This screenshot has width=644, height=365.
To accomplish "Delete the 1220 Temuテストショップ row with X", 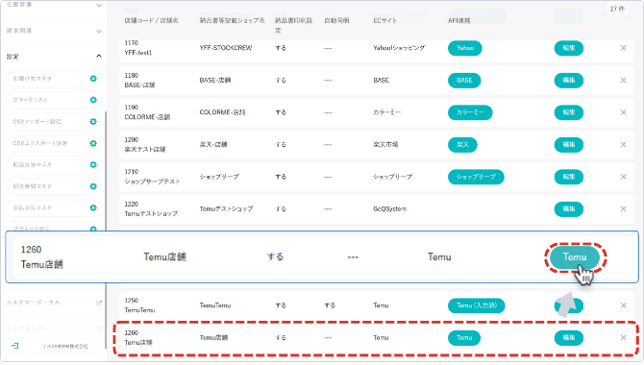I will pyautogui.click(x=623, y=209).
